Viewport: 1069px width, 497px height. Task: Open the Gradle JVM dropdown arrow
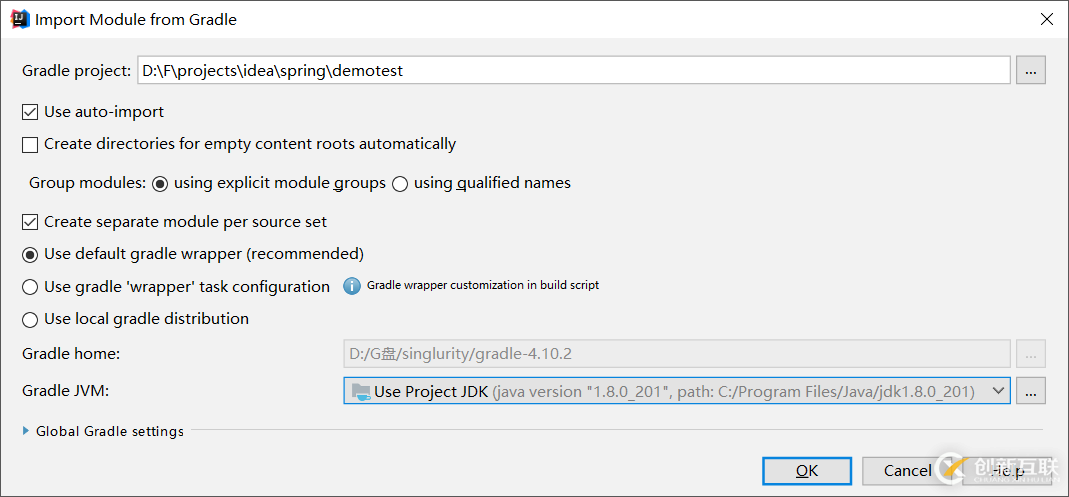(x=998, y=391)
